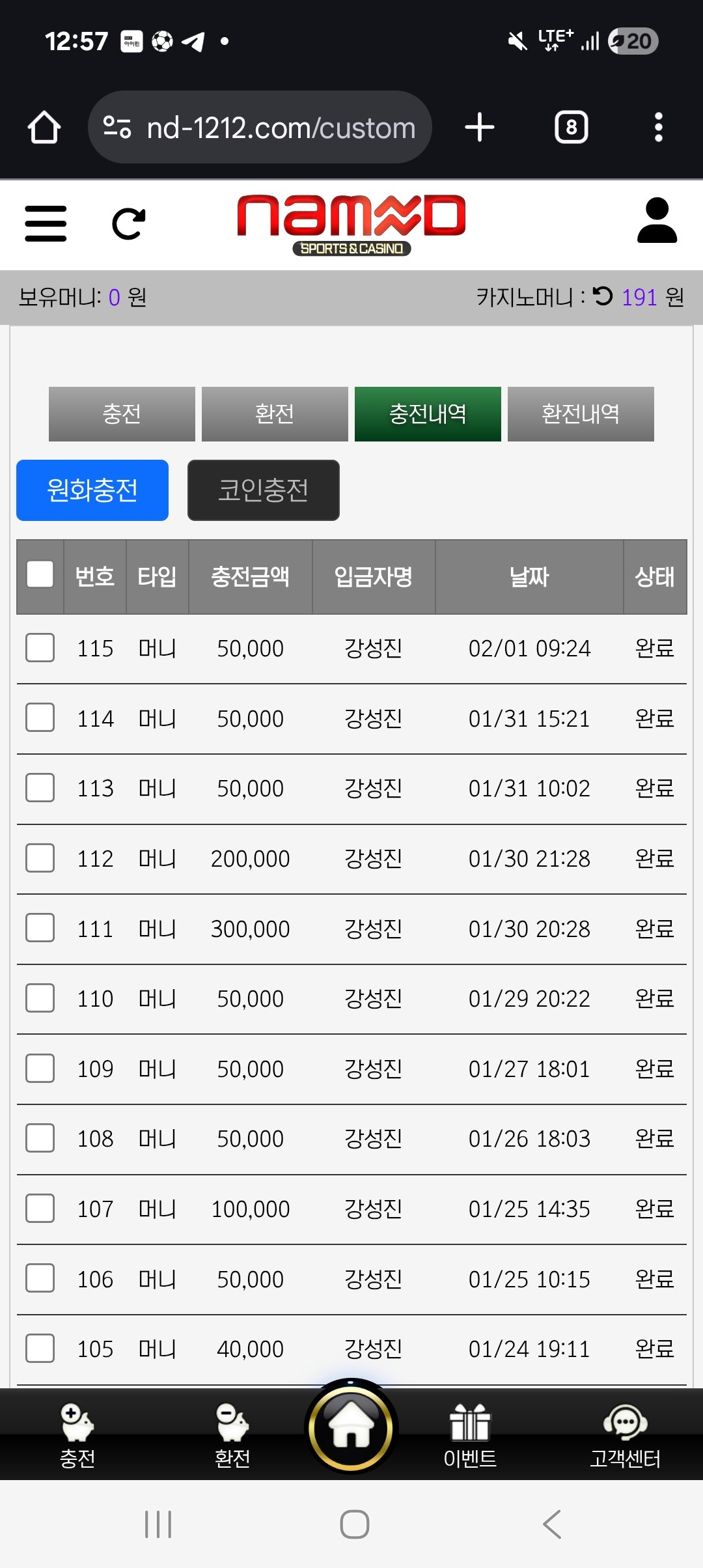Viewport: 703px width, 1568px height.
Task: Switch to the 환전 tab
Action: (x=275, y=414)
